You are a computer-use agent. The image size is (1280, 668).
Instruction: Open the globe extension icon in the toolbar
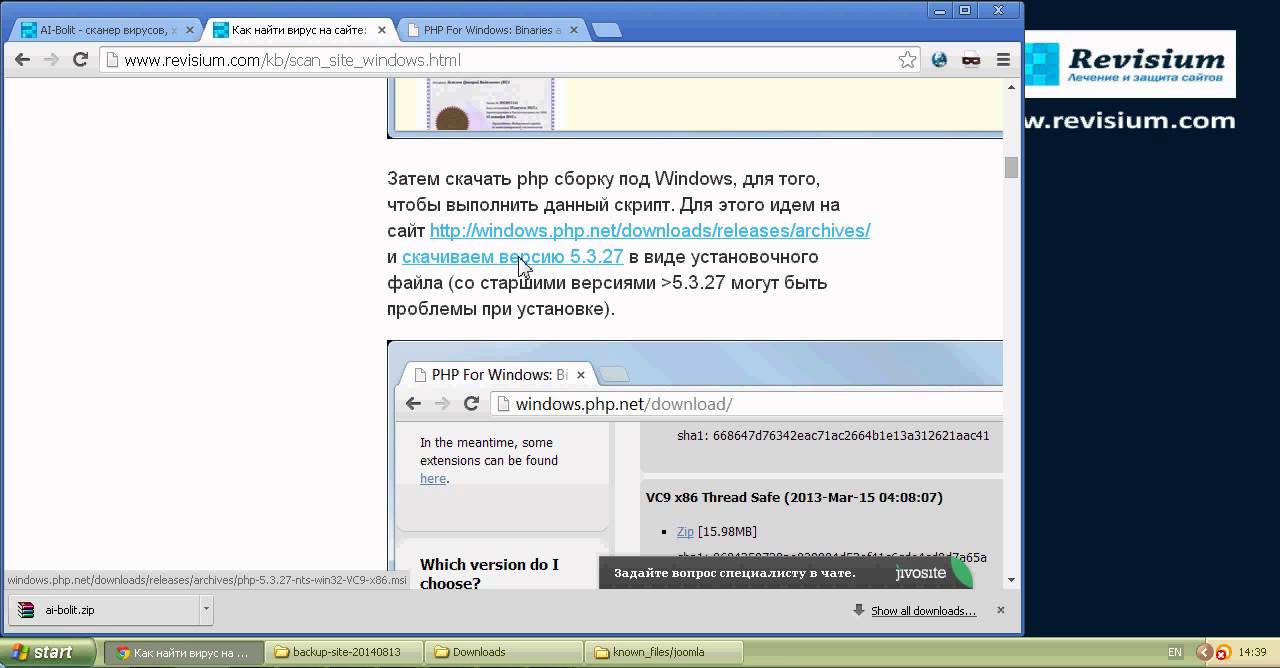[x=939, y=60]
